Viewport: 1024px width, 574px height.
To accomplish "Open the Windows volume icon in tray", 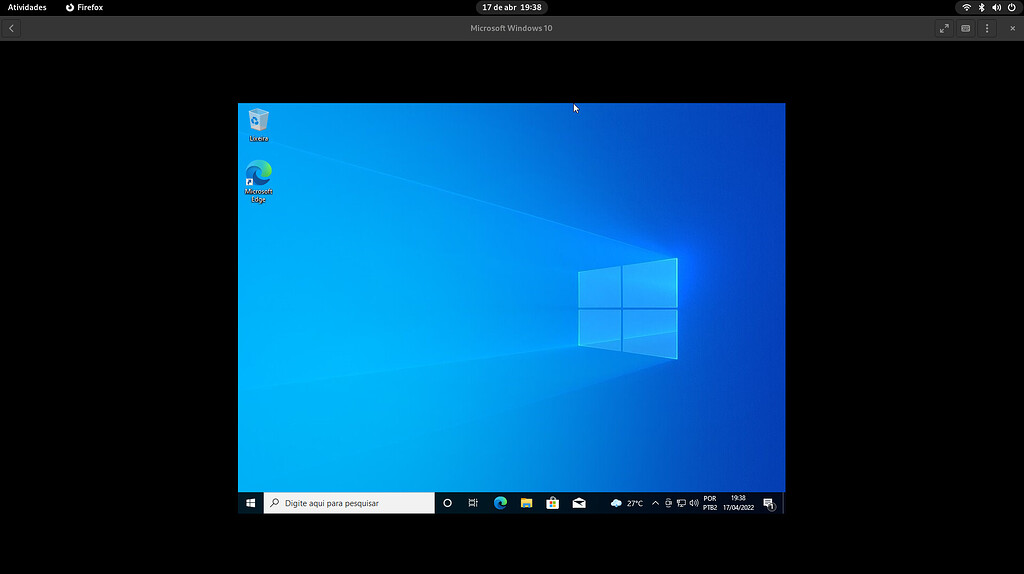I will click(x=694, y=503).
